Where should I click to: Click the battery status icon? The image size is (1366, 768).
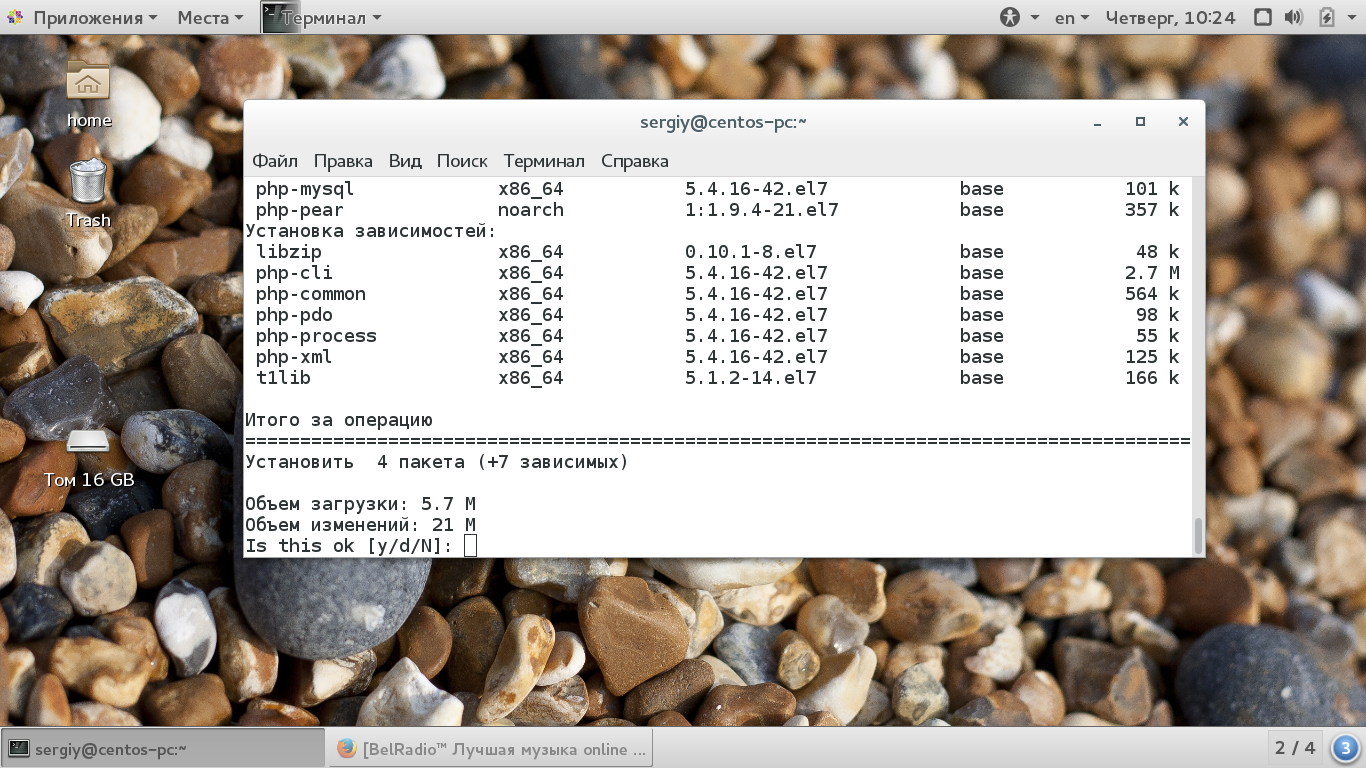click(x=1327, y=17)
